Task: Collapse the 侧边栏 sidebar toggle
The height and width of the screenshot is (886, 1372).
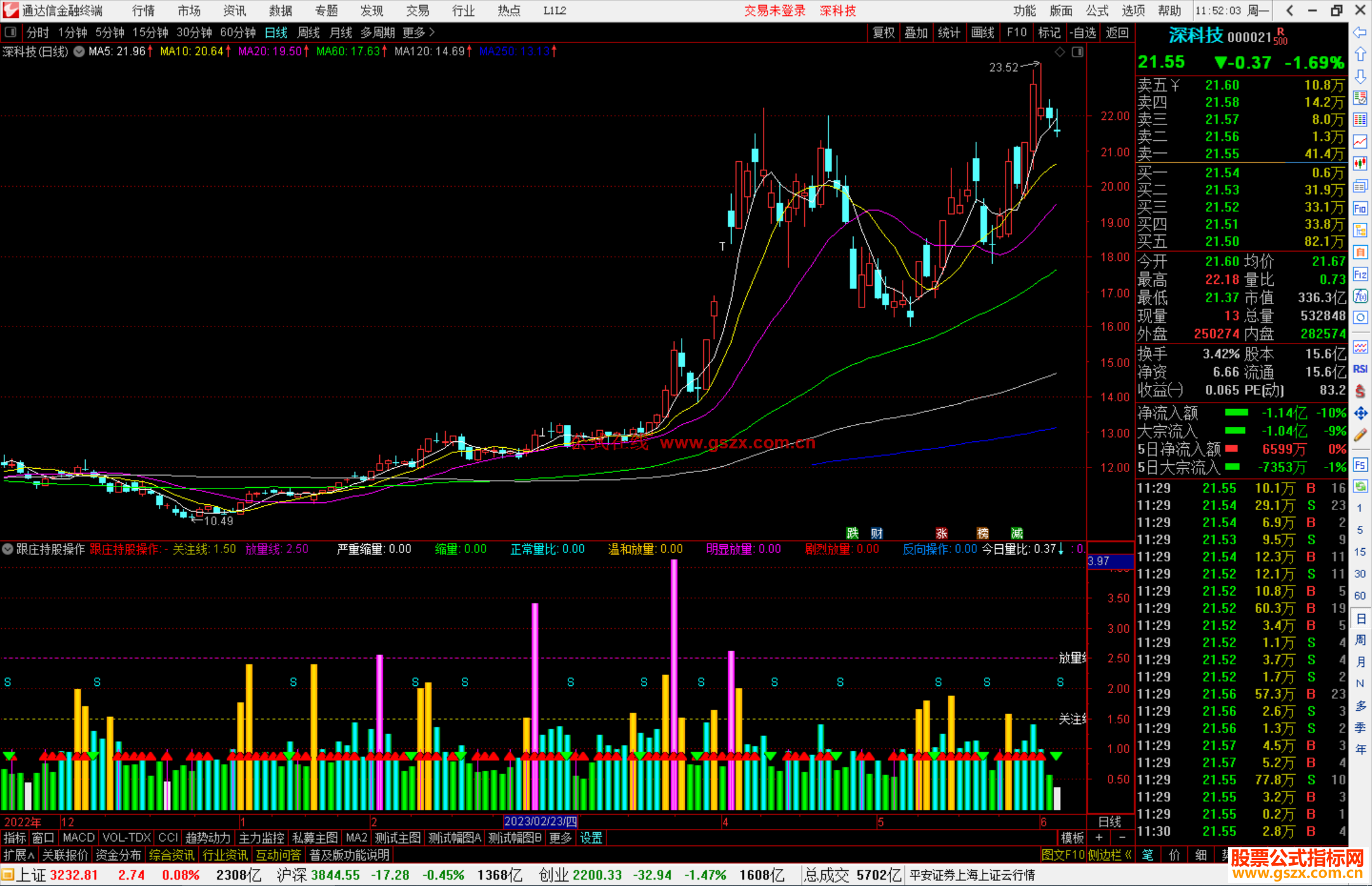Action: click(1110, 855)
